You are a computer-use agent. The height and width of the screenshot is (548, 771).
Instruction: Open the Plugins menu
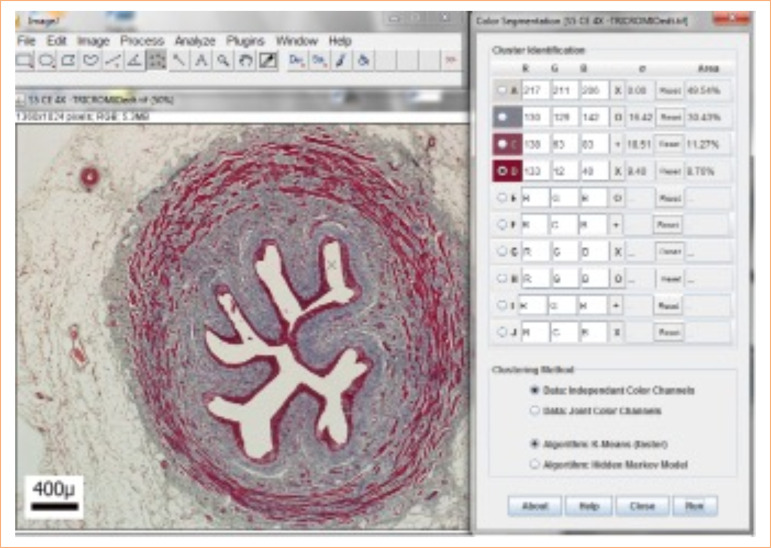pyautogui.click(x=245, y=41)
